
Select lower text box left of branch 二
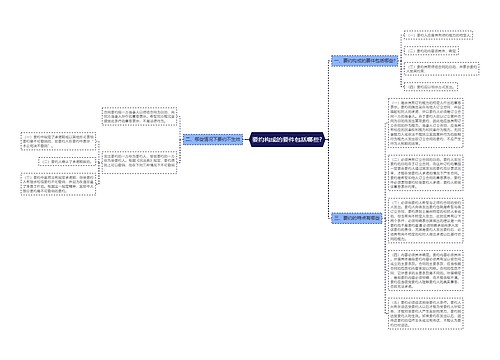coord(139,162)
